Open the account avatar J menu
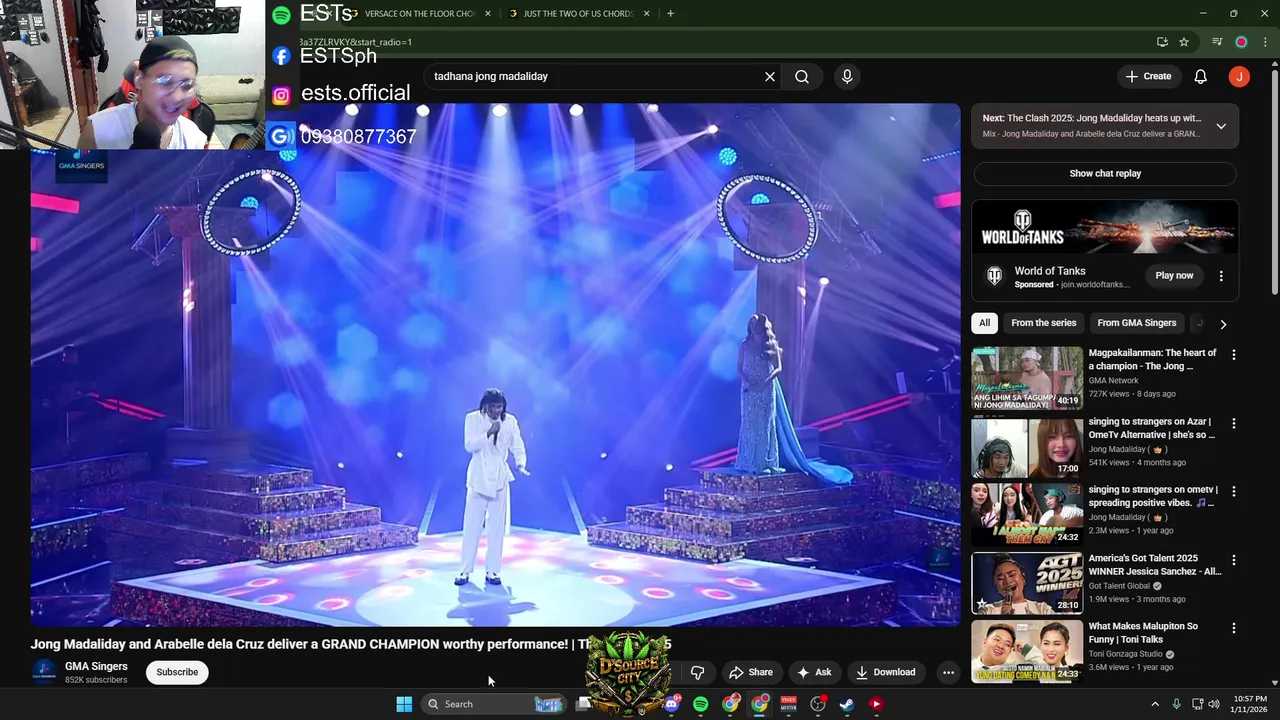 pos(1239,76)
